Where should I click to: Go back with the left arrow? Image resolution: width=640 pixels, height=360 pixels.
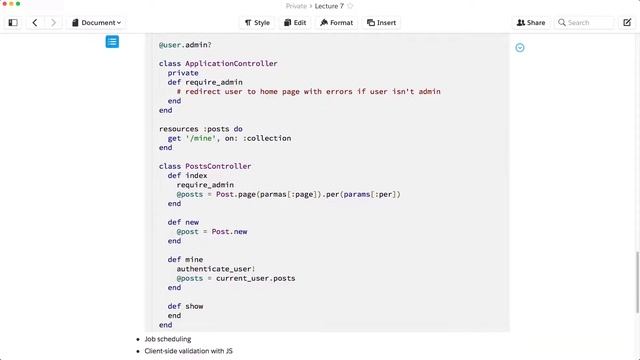click(35, 23)
